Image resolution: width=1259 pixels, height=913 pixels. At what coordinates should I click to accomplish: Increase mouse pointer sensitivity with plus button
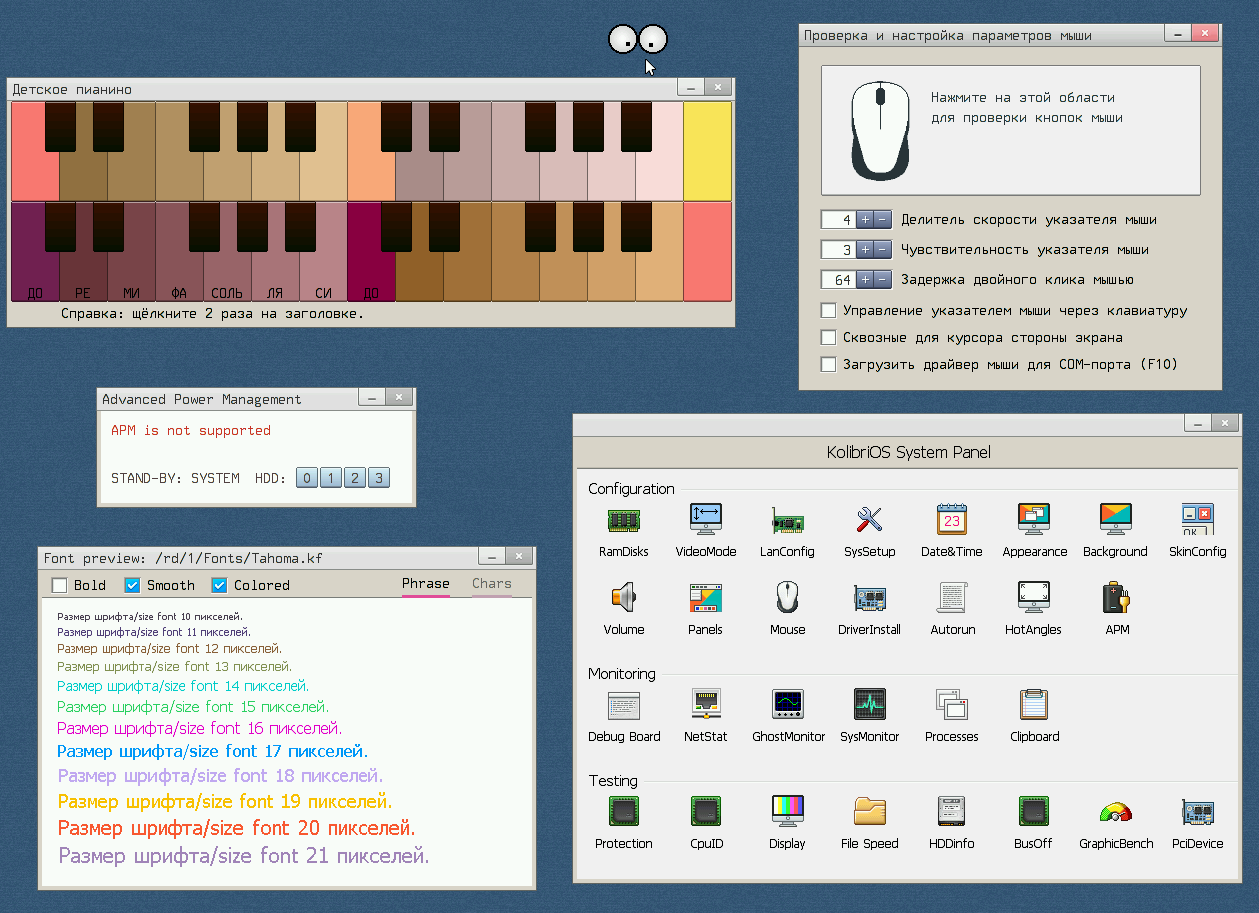(866, 250)
